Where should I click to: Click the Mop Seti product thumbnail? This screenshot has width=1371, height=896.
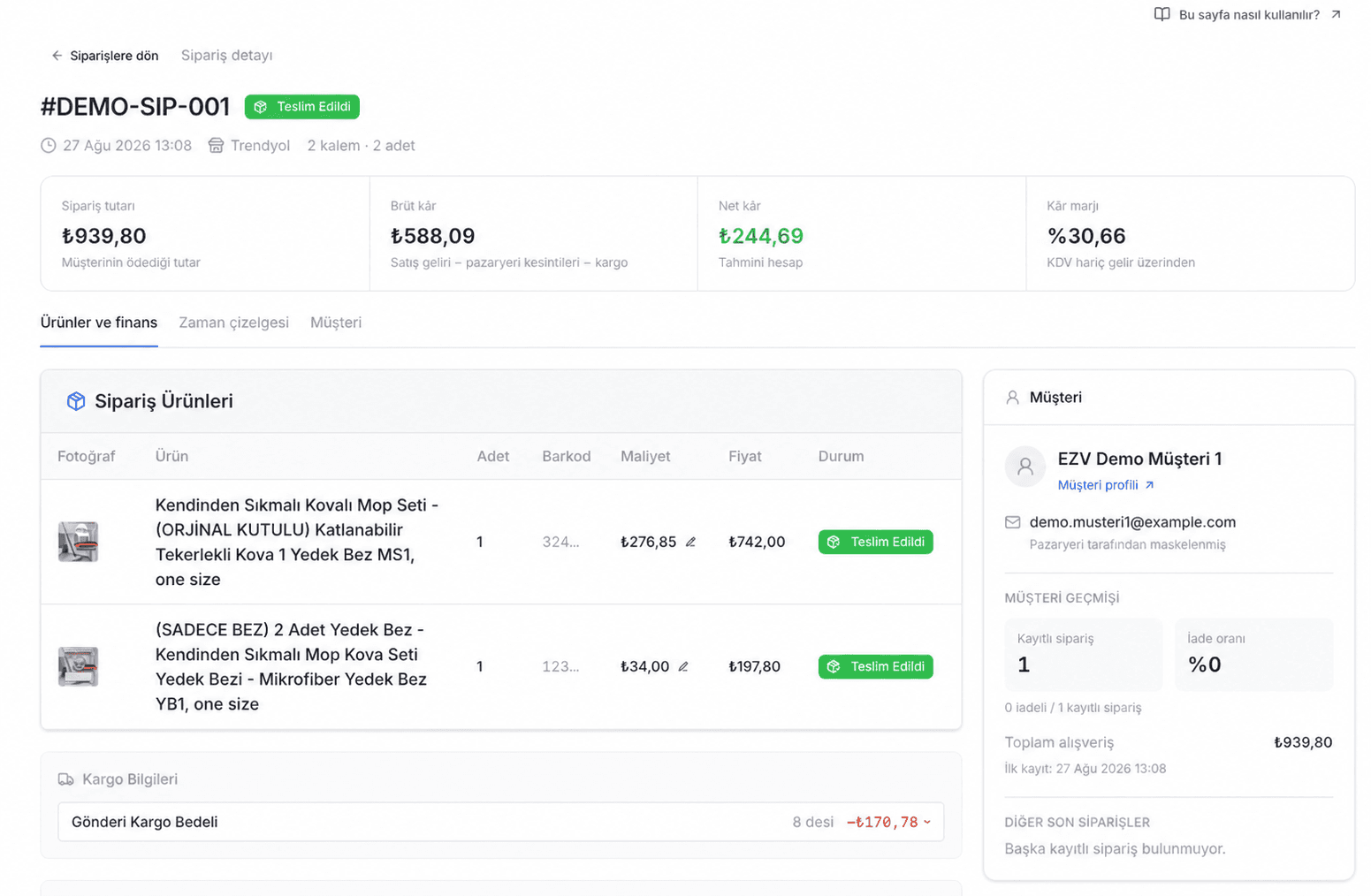[x=79, y=542]
